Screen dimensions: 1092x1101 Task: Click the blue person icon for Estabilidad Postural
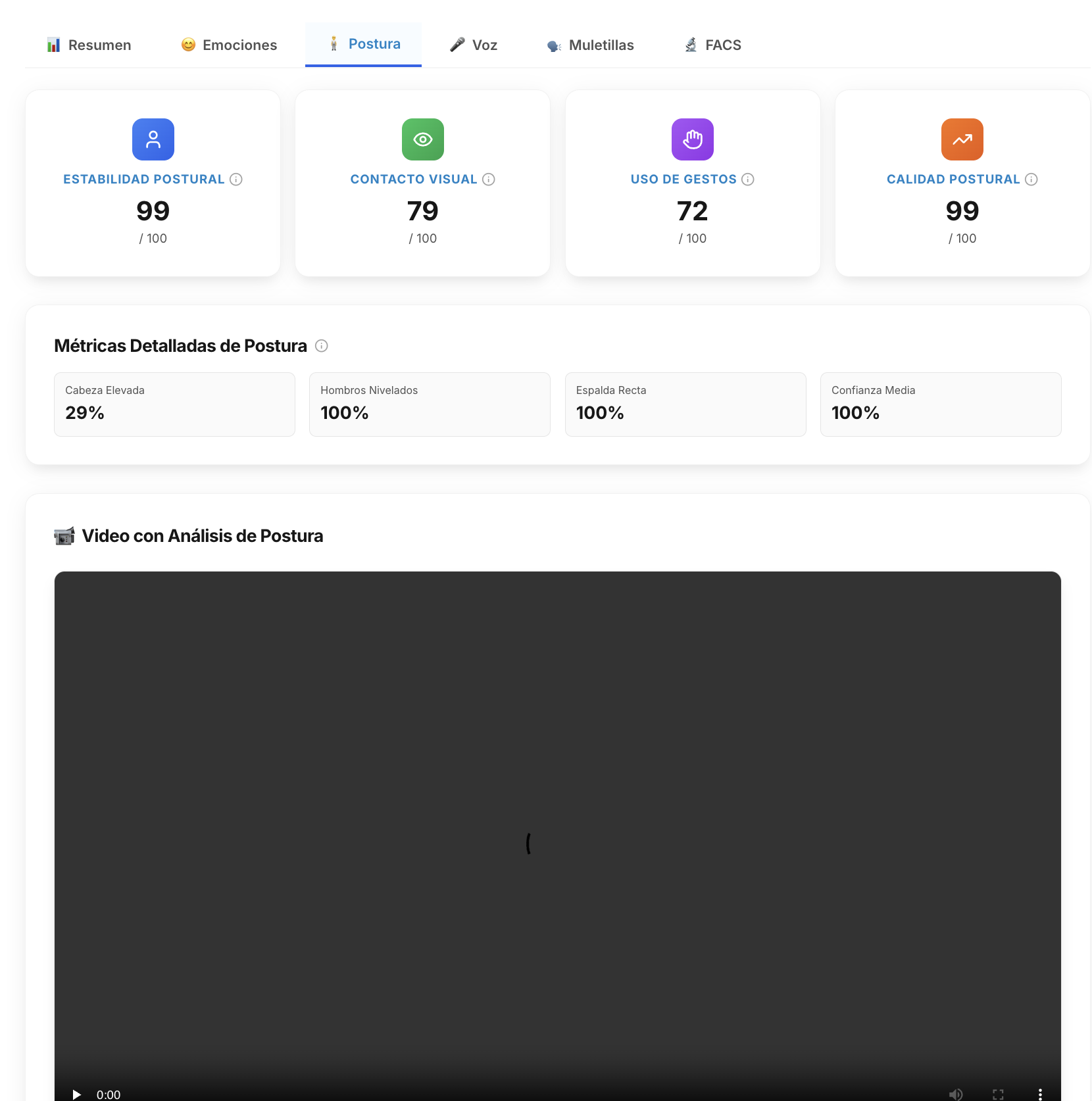pos(153,139)
